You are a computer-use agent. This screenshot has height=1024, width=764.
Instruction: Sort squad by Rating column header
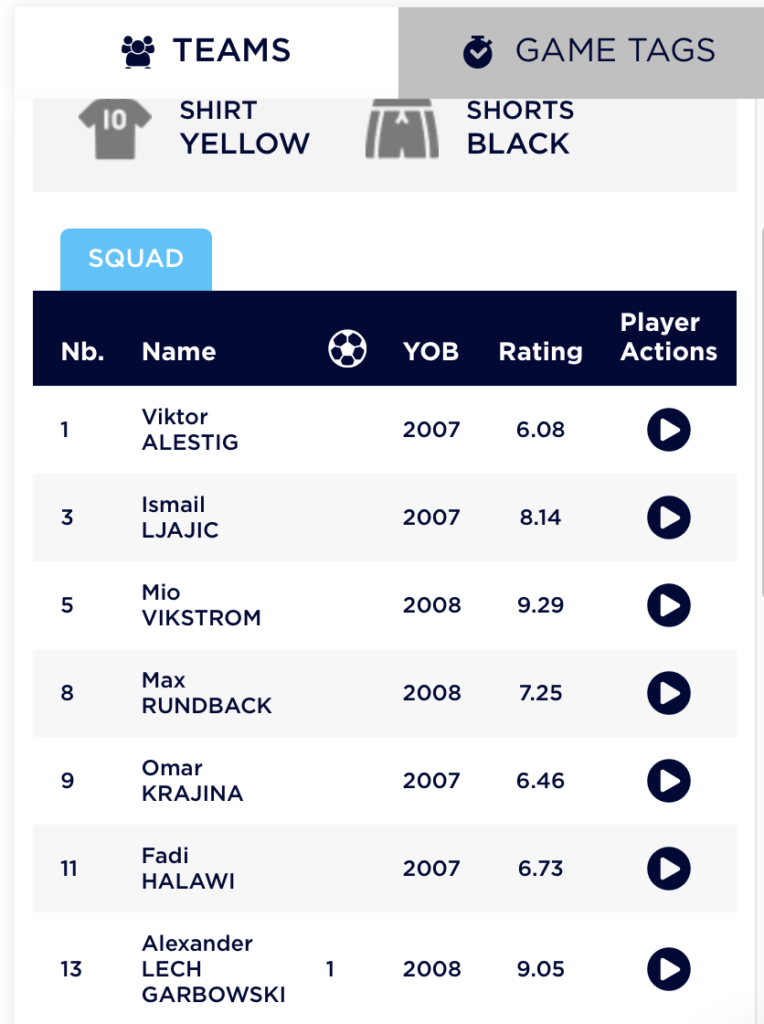(541, 351)
